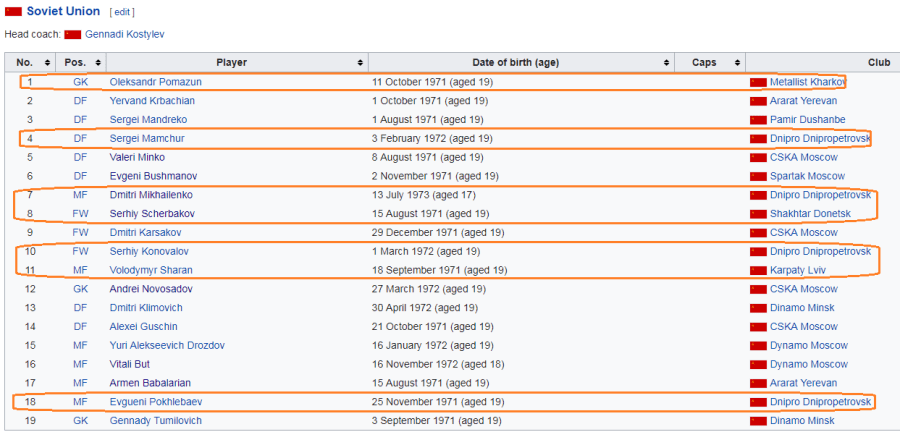
Task: Click the flag icon beside Ararat Yerevan in row 2
Action: pos(758,101)
